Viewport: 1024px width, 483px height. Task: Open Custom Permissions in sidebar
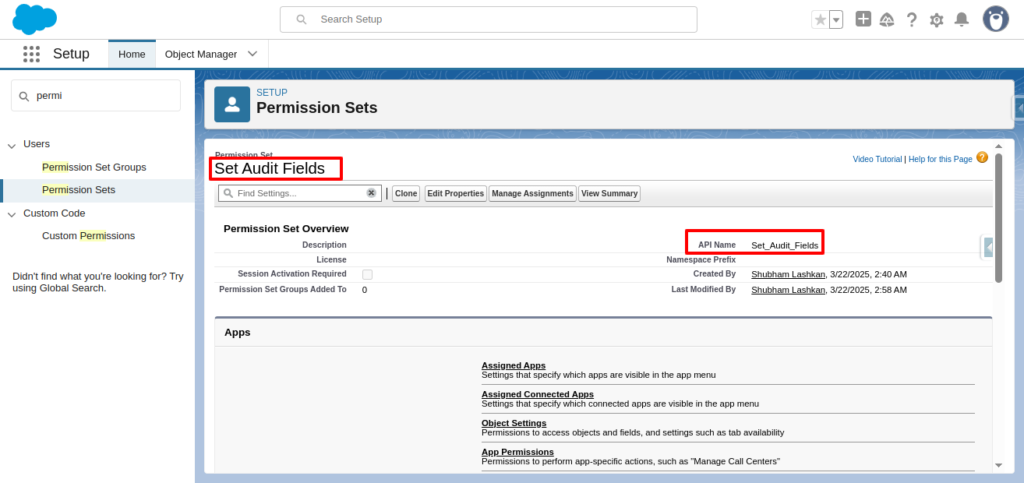pyautogui.click(x=88, y=236)
